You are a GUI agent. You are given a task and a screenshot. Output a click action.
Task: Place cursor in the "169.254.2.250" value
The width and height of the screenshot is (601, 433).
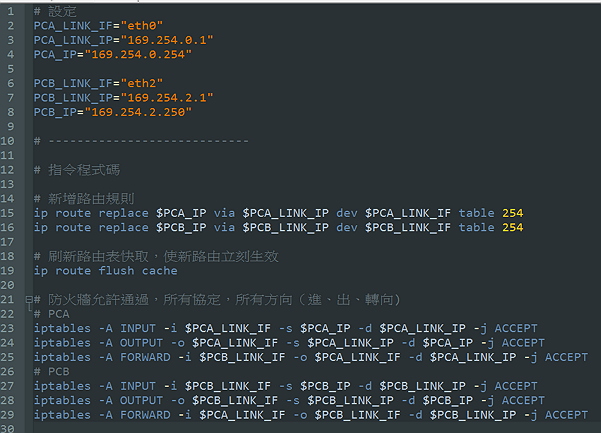pos(138,112)
